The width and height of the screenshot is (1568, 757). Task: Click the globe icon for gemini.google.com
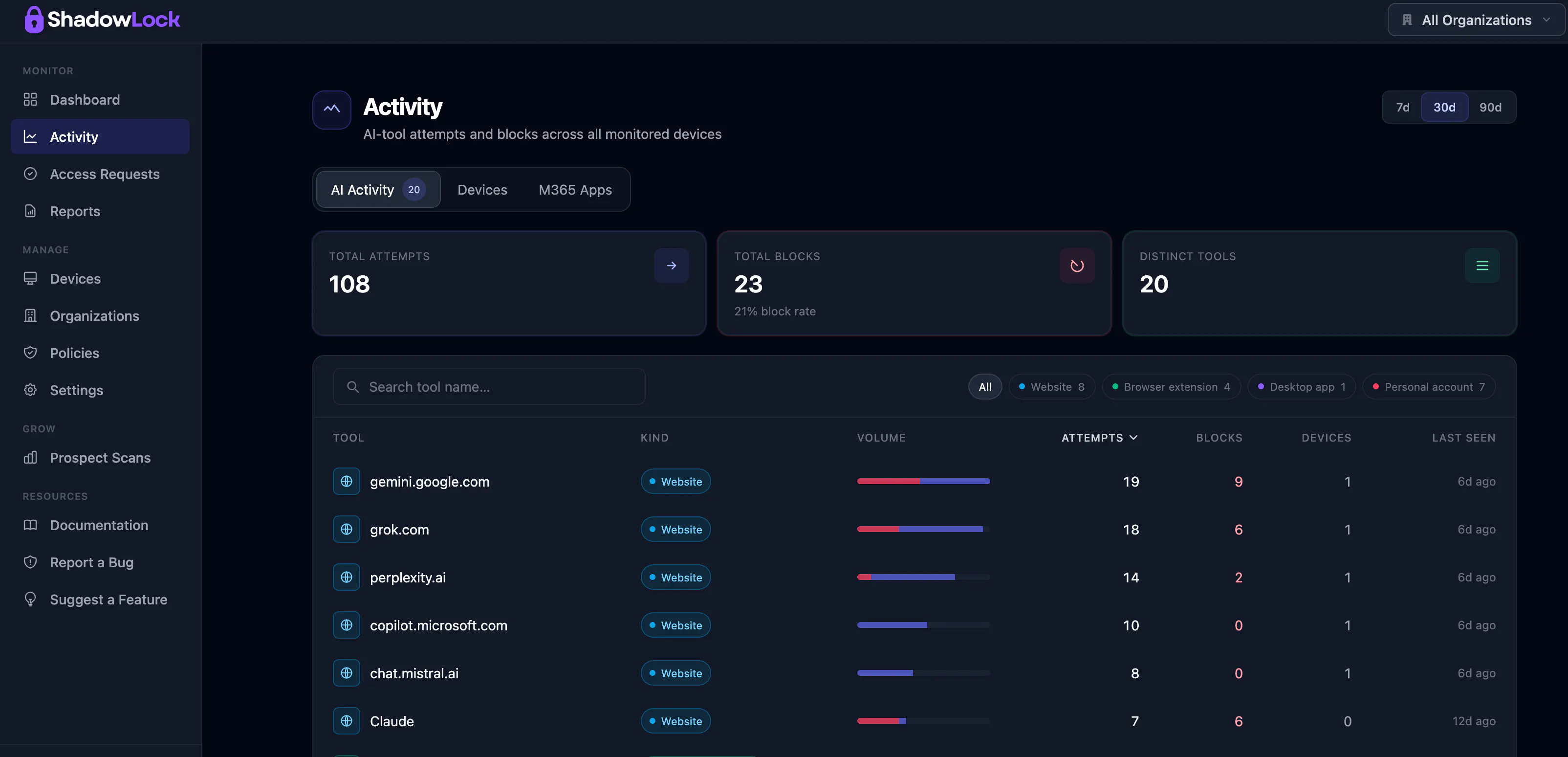coord(347,481)
